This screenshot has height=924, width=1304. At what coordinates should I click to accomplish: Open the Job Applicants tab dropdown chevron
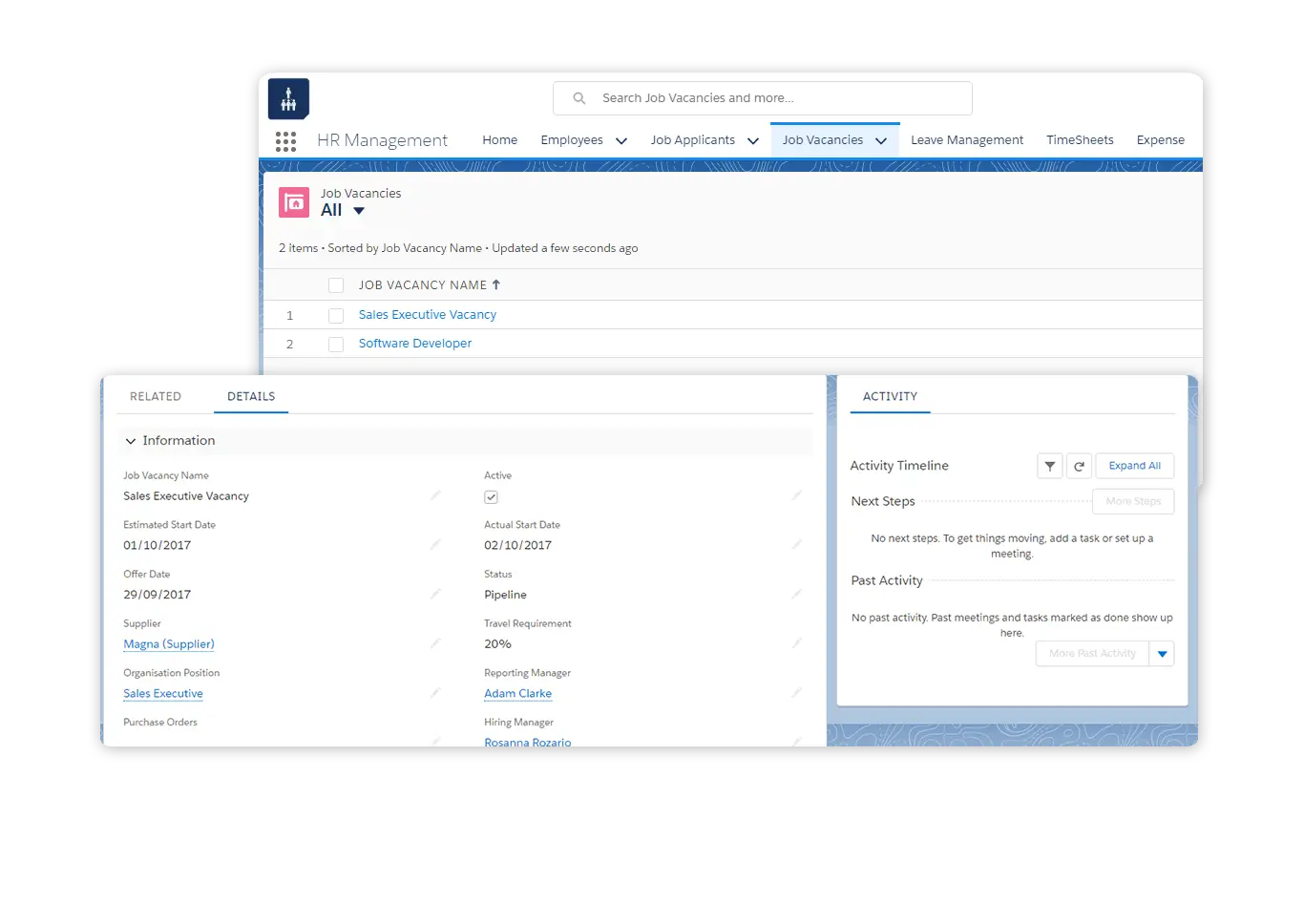click(753, 140)
